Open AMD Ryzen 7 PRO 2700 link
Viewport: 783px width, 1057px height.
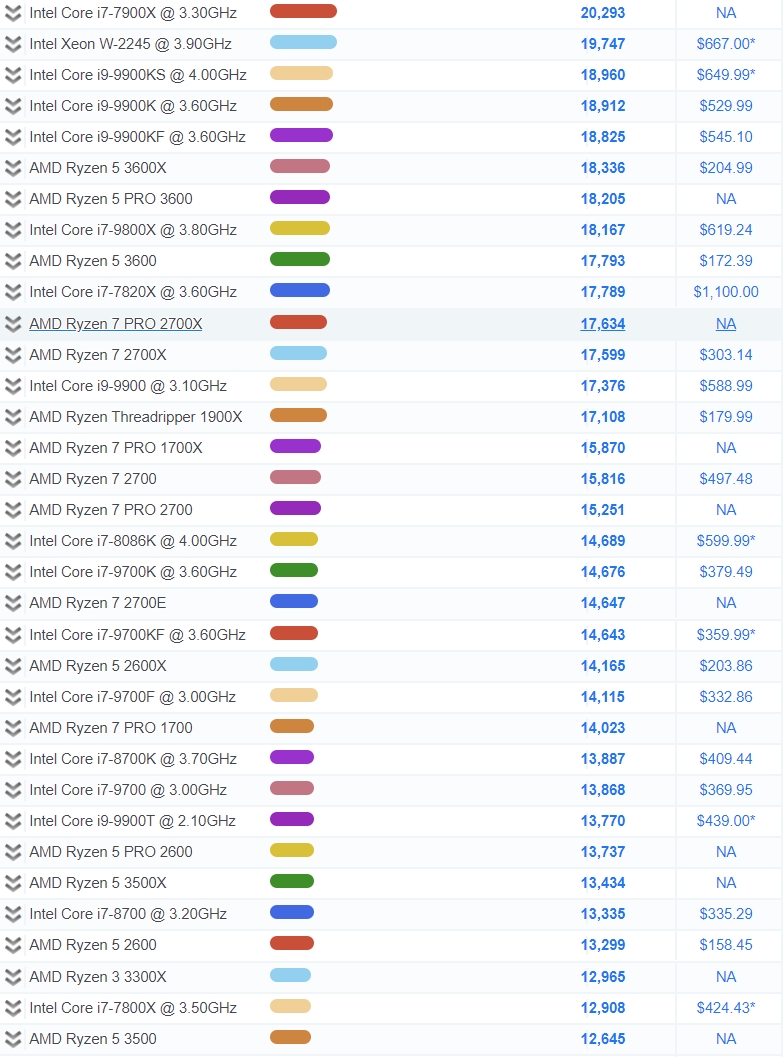(x=111, y=510)
